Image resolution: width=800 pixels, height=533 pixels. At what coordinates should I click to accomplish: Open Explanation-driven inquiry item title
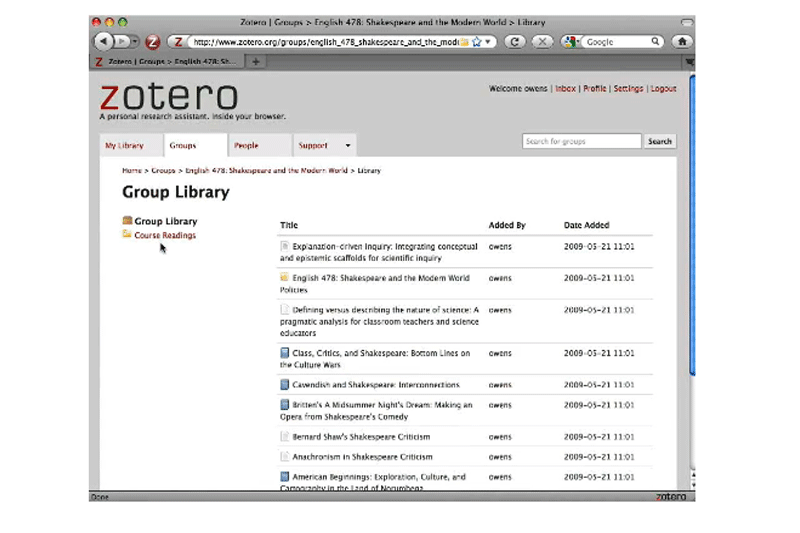click(x=379, y=252)
